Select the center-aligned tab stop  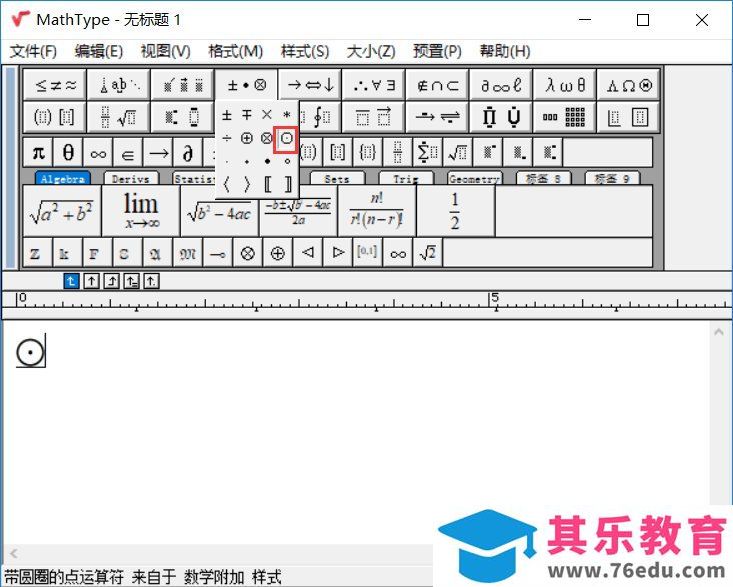[91, 281]
